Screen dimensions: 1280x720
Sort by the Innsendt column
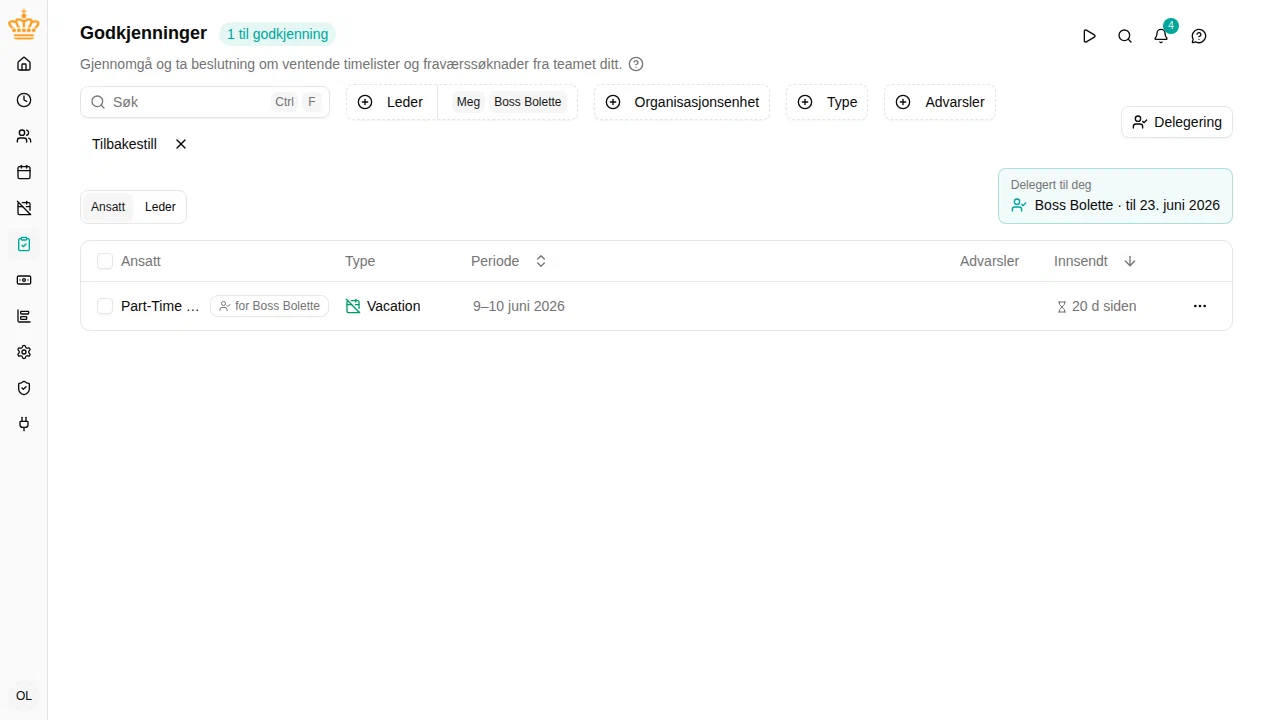(x=1095, y=261)
